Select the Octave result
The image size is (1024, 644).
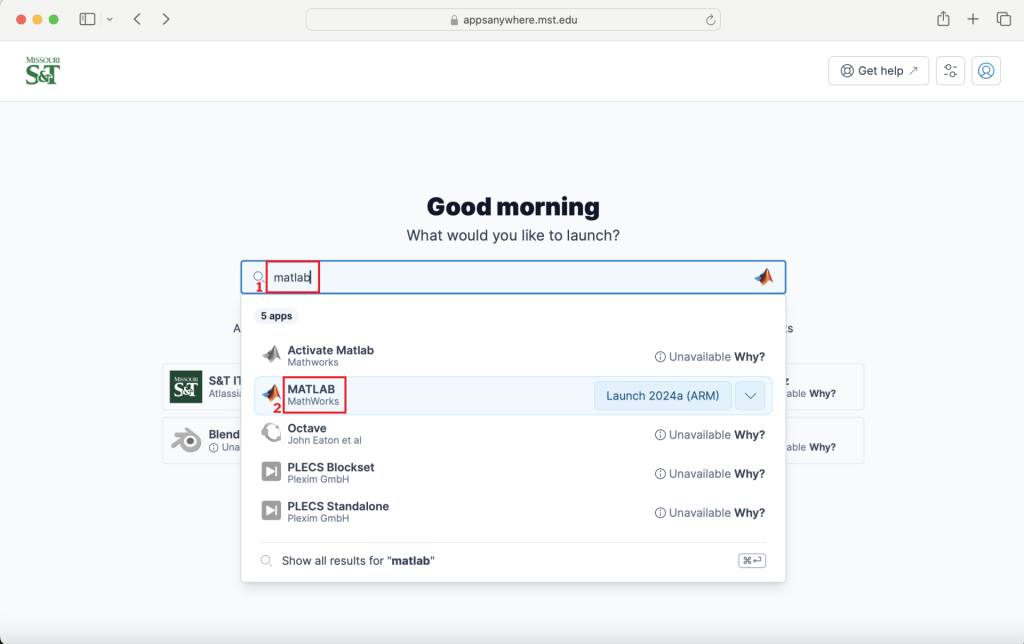(513, 434)
